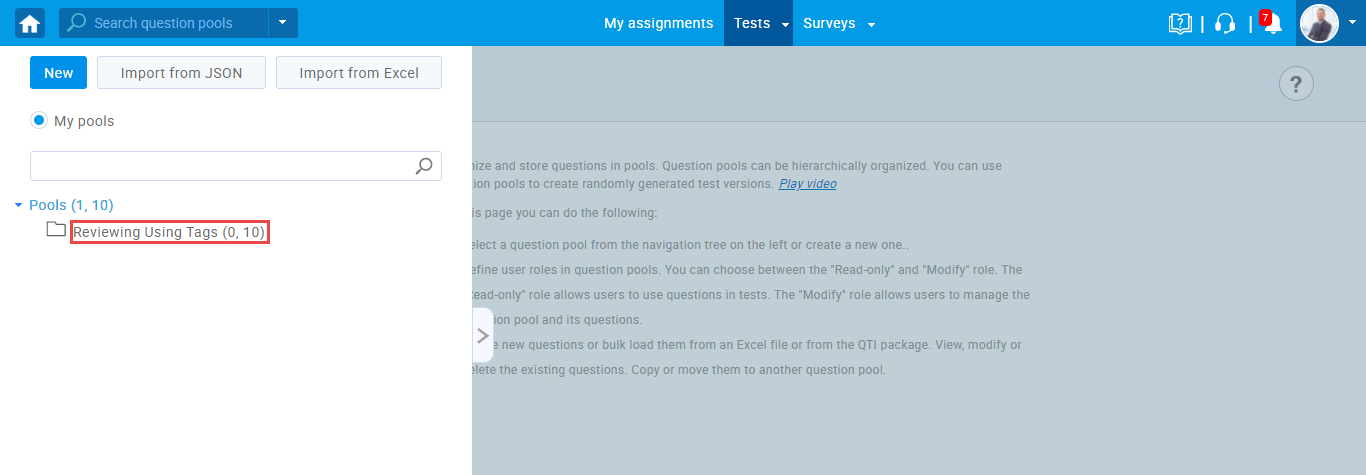Viewport: 1366px width, 475px height.
Task: Click the New pool button
Action: 58,73
